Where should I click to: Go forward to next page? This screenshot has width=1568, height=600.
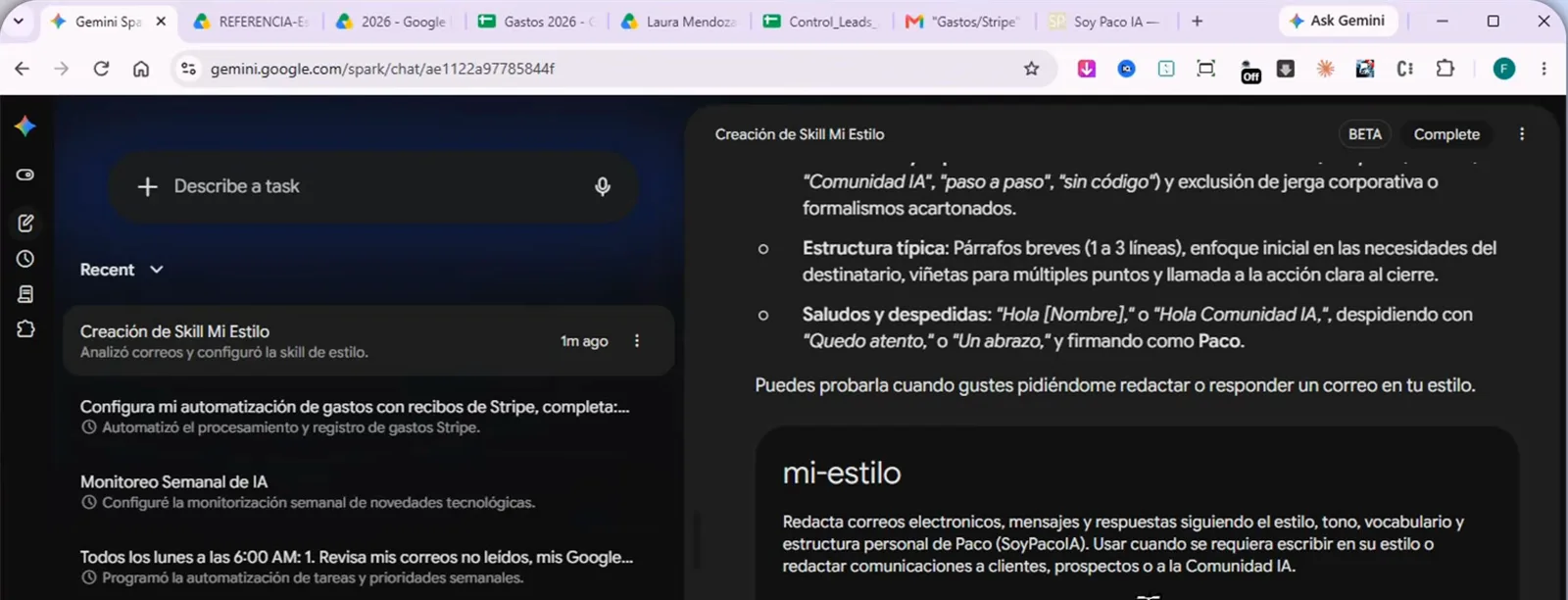pos(61,69)
